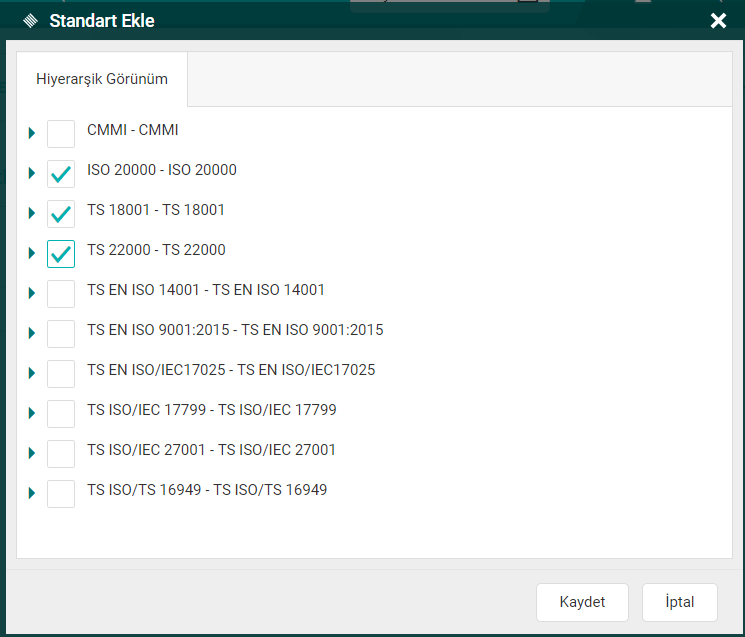Expand the CMMI - CMMI node
745x637 pixels.
[x=32, y=133]
